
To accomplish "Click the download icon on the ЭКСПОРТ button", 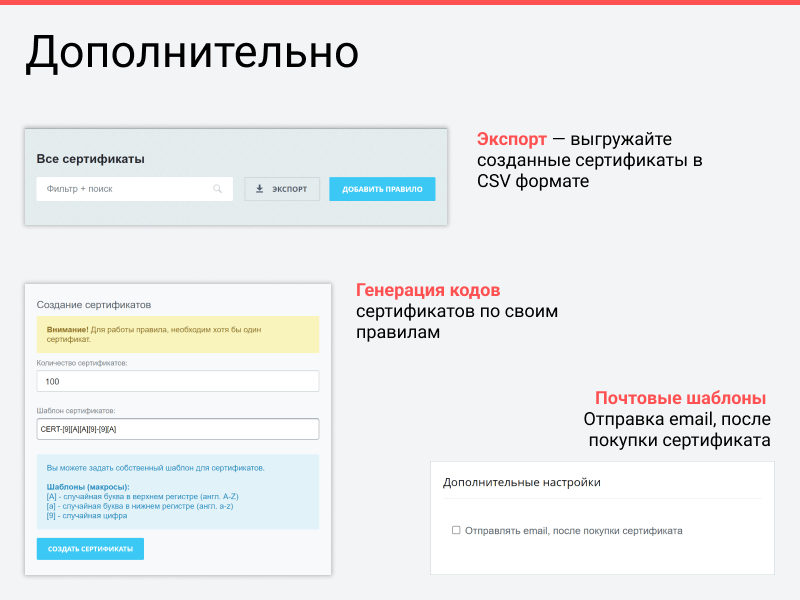I will click(260, 189).
